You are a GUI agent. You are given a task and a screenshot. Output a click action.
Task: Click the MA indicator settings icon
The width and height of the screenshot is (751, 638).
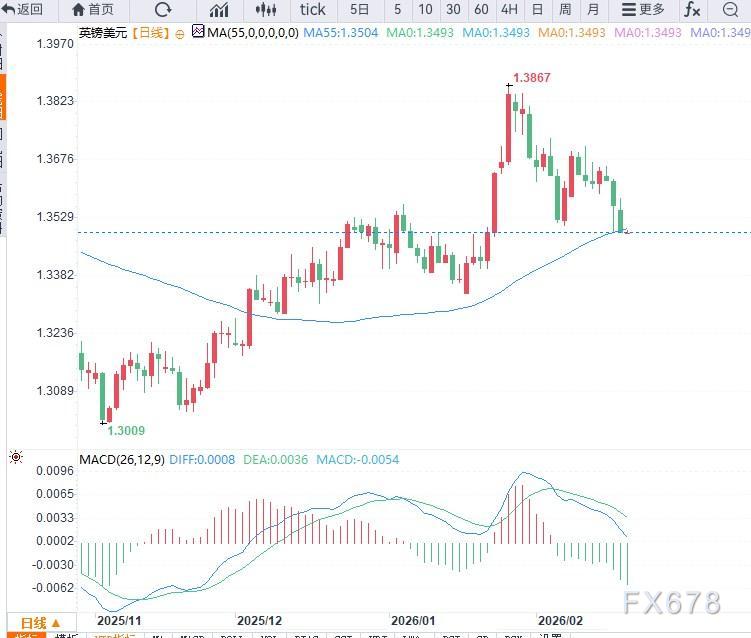(x=197, y=32)
